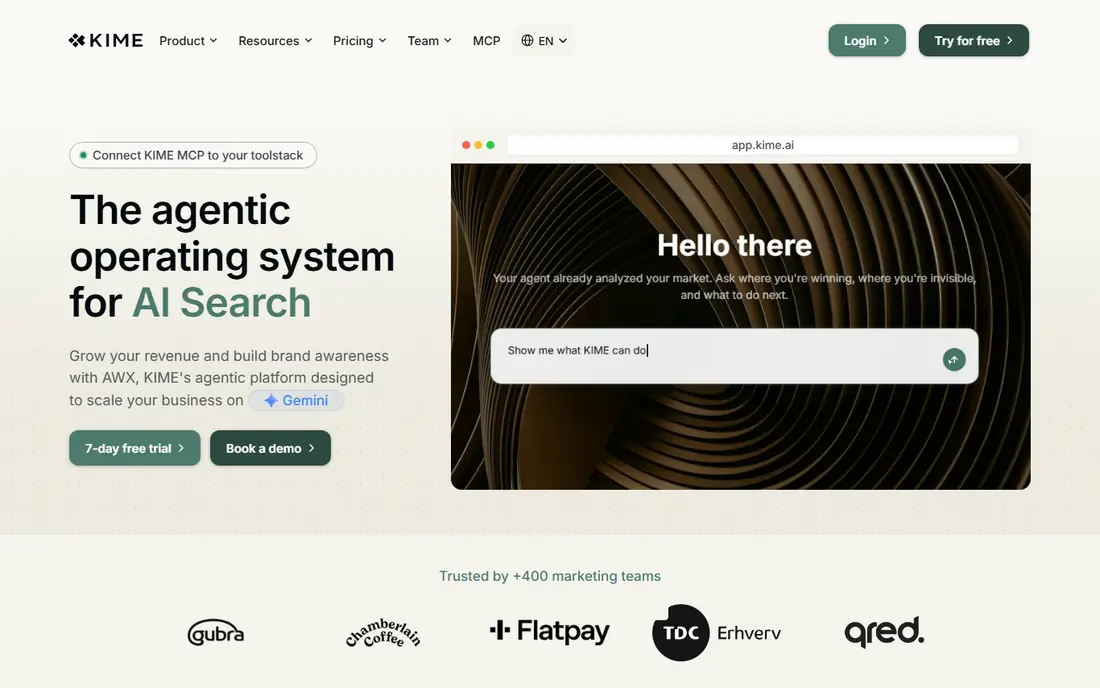This screenshot has width=1100, height=688.
Task: Click the AI Search headline text
Action: click(x=222, y=303)
